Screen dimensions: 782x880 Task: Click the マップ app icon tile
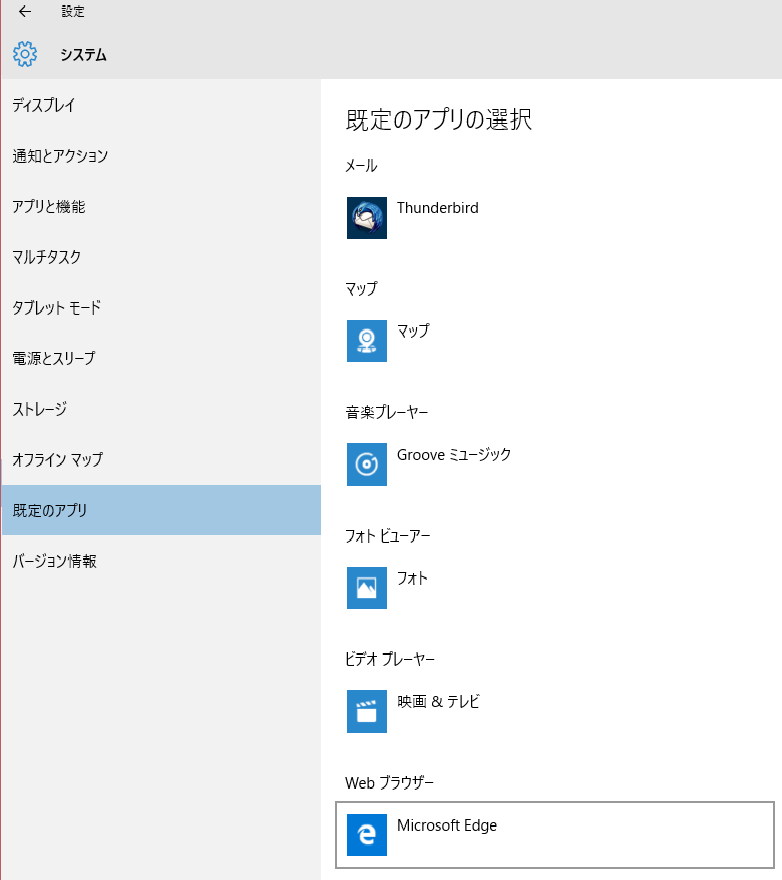tap(367, 341)
